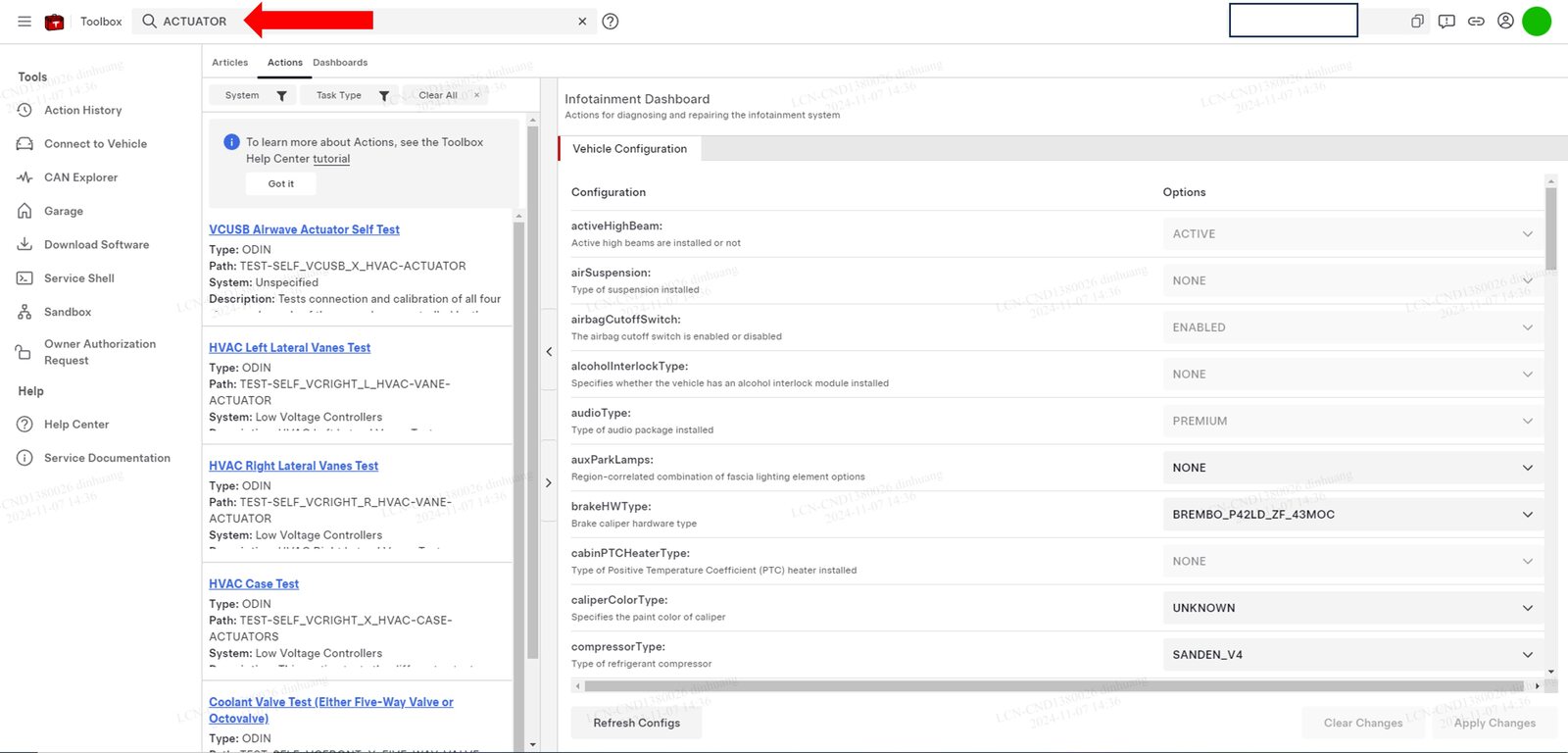
Task: Click the user account profile icon
Action: click(x=1506, y=21)
